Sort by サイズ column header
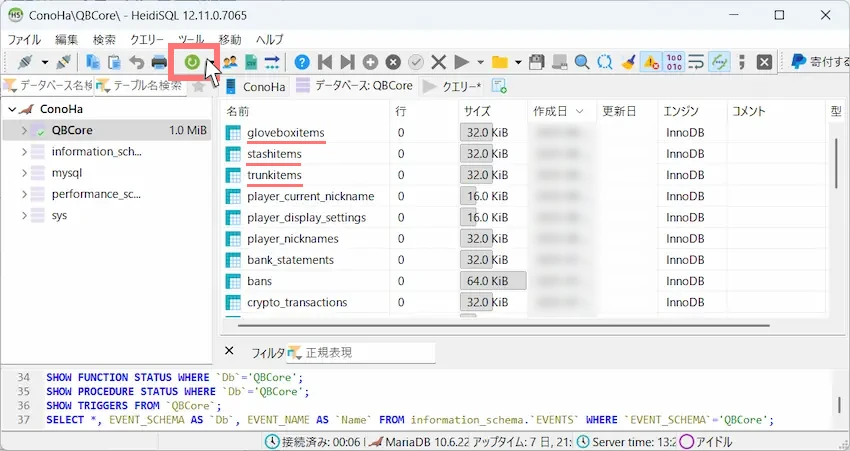Viewport: 850px width, 451px height. pyautogui.click(x=492, y=111)
